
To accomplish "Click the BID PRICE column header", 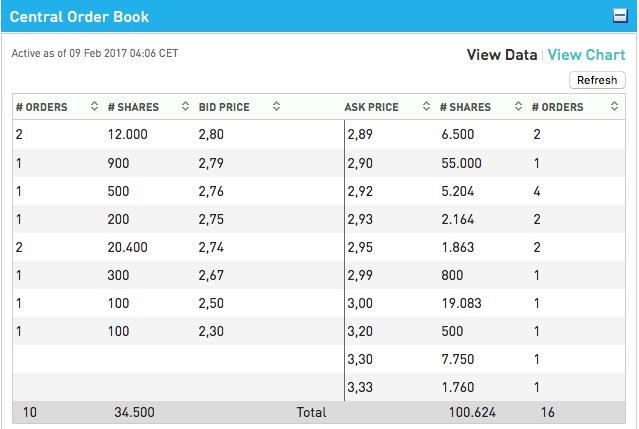I will (x=224, y=107).
